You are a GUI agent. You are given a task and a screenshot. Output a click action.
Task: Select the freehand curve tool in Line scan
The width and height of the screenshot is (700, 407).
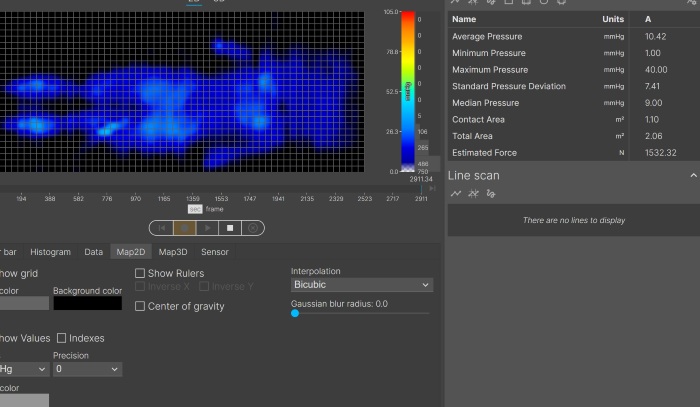coord(491,194)
